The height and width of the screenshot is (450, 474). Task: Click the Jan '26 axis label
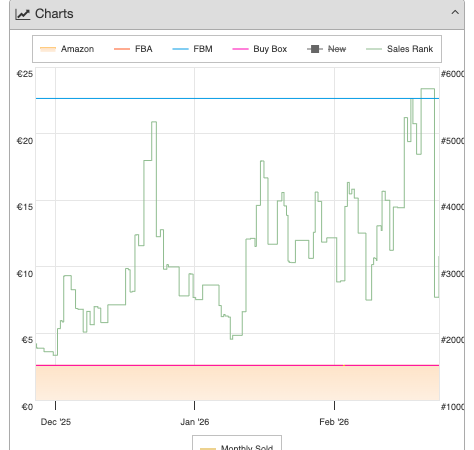[x=195, y=422]
